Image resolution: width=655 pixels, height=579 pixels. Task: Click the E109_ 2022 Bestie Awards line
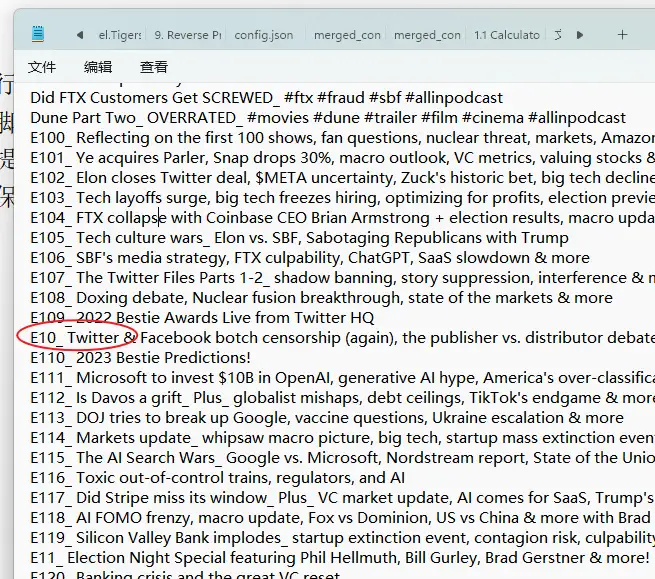pos(202,318)
